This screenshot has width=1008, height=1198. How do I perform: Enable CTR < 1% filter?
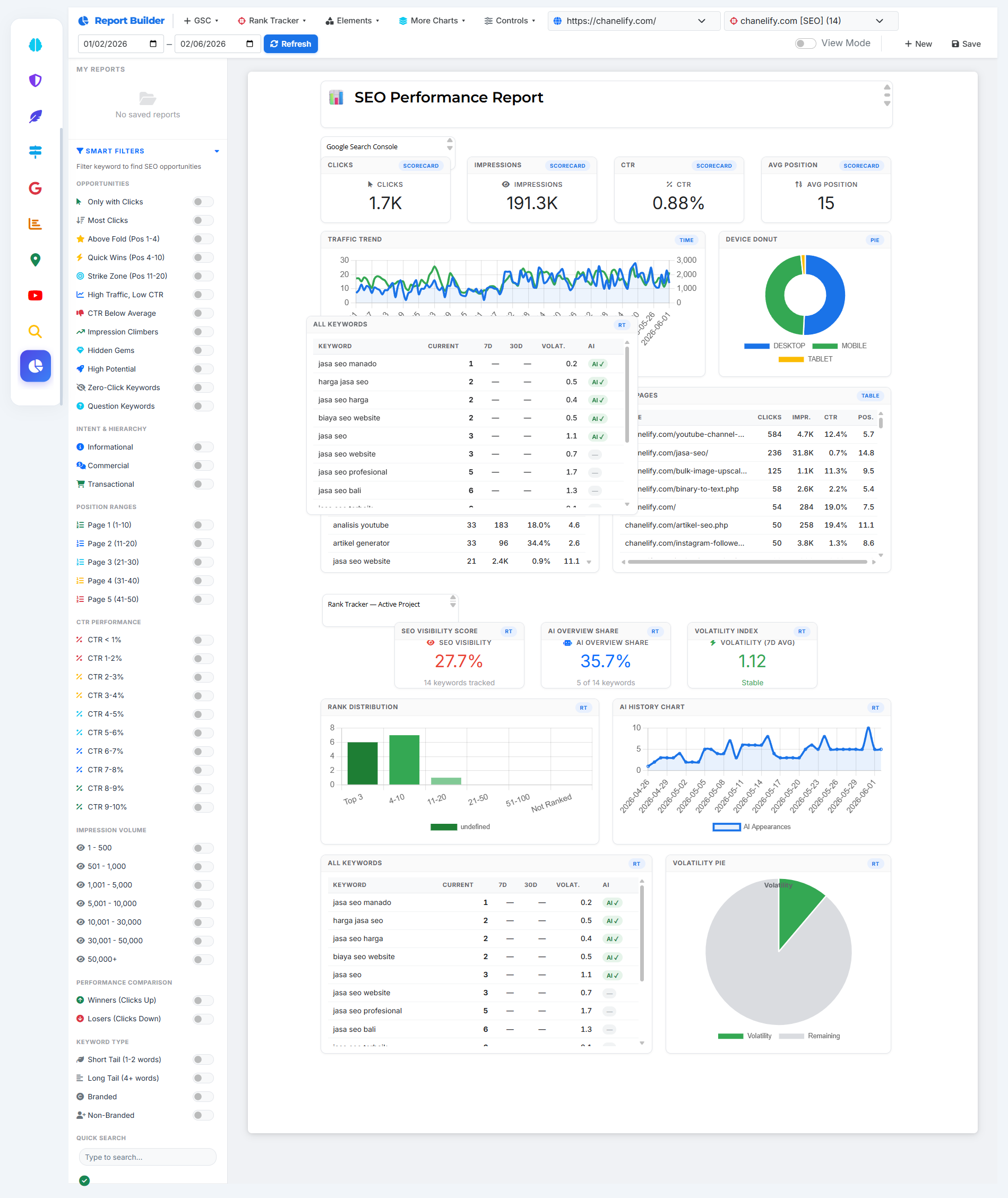click(203, 640)
